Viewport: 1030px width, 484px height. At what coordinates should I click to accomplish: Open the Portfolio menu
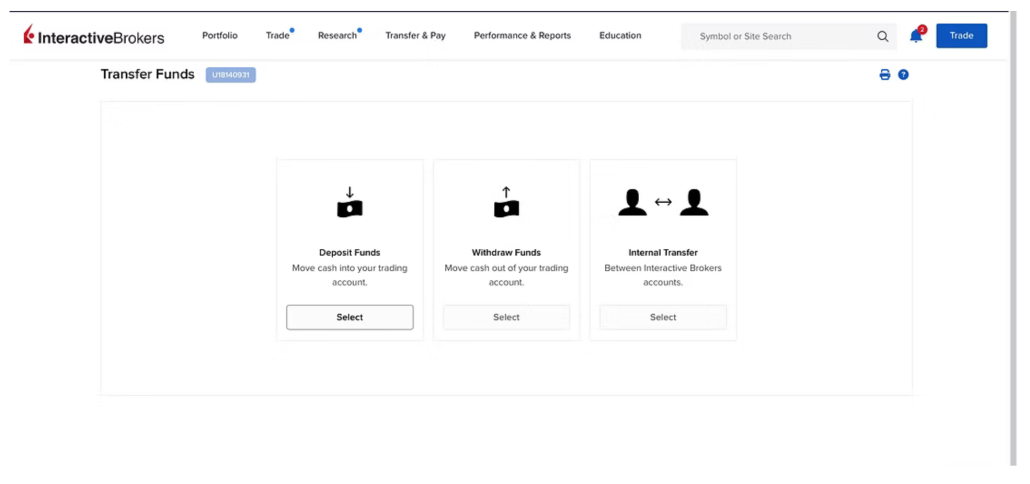[x=220, y=35]
